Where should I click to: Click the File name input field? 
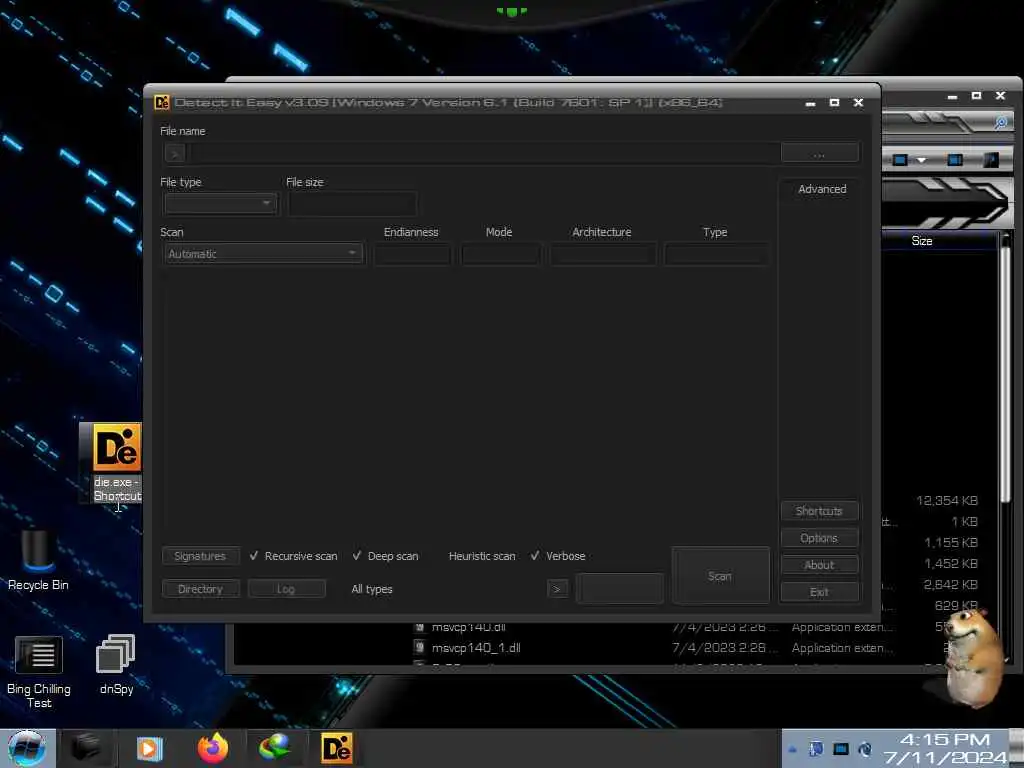pyautogui.click(x=485, y=153)
